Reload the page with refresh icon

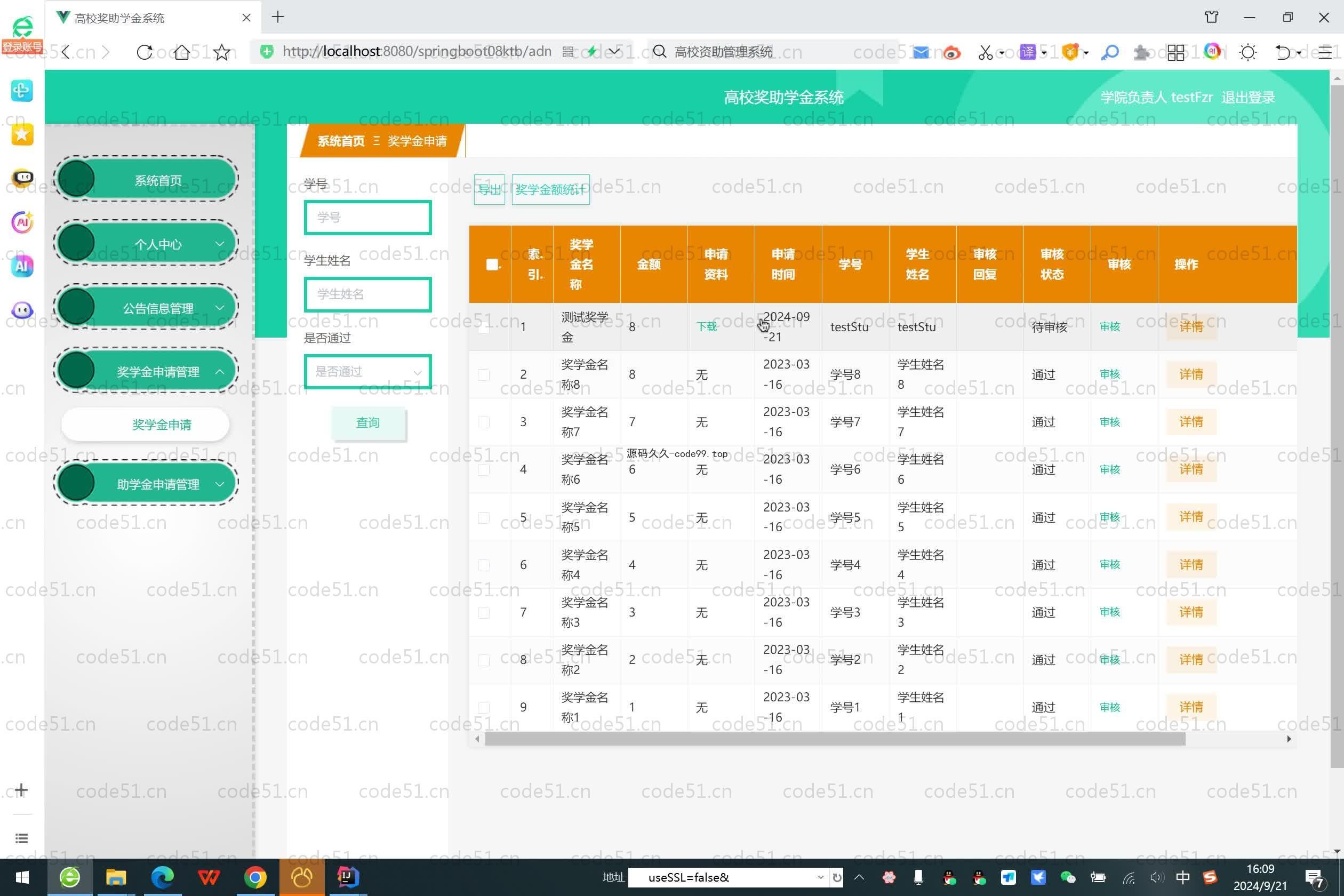click(x=145, y=52)
